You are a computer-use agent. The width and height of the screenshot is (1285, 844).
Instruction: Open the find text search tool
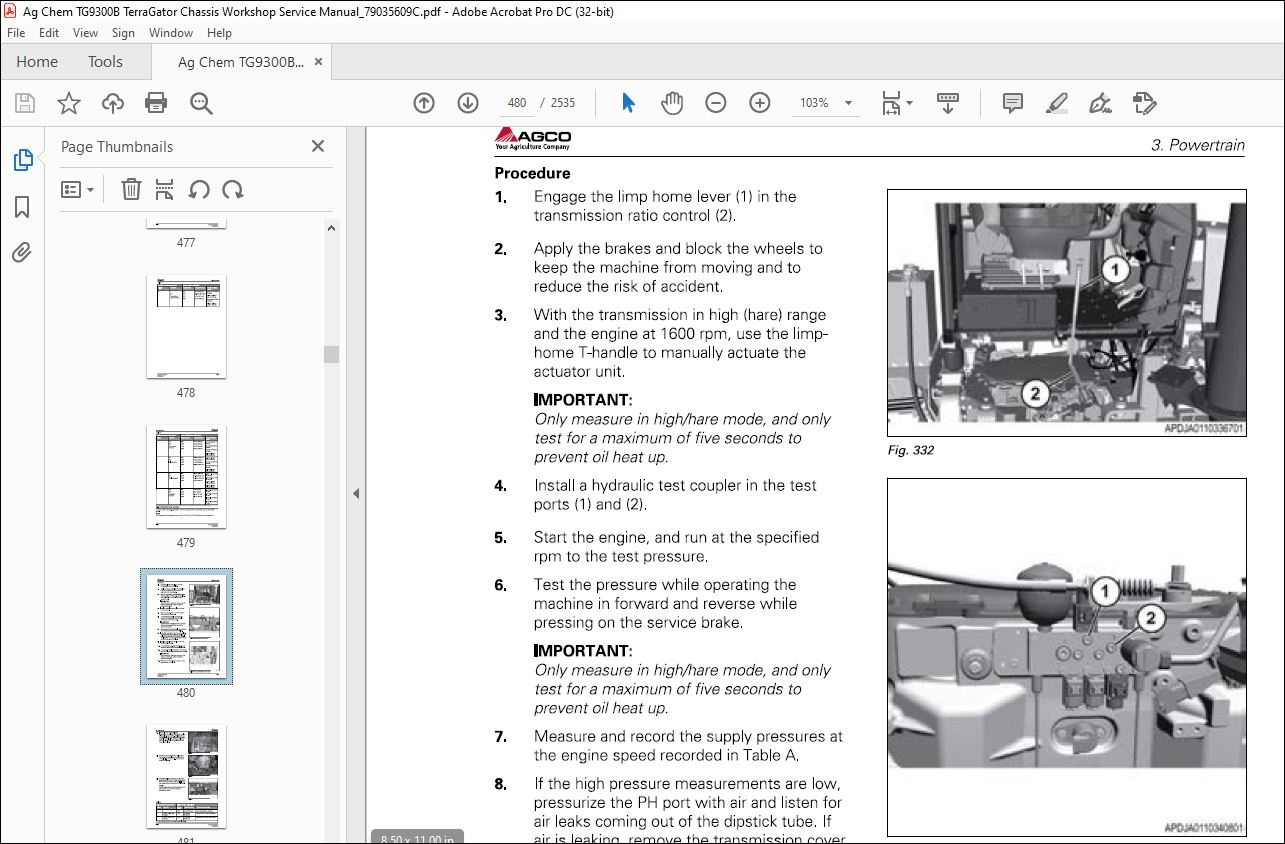point(201,103)
